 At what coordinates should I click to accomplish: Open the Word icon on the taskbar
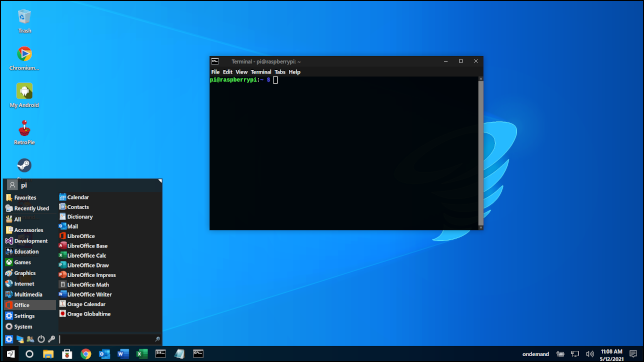123,354
